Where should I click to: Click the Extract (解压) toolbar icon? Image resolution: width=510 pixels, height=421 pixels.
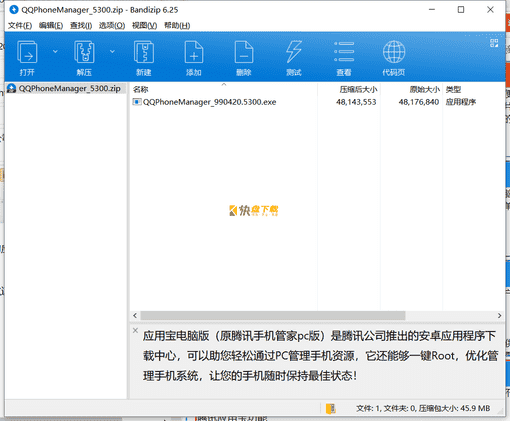click(x=84, y=52)
